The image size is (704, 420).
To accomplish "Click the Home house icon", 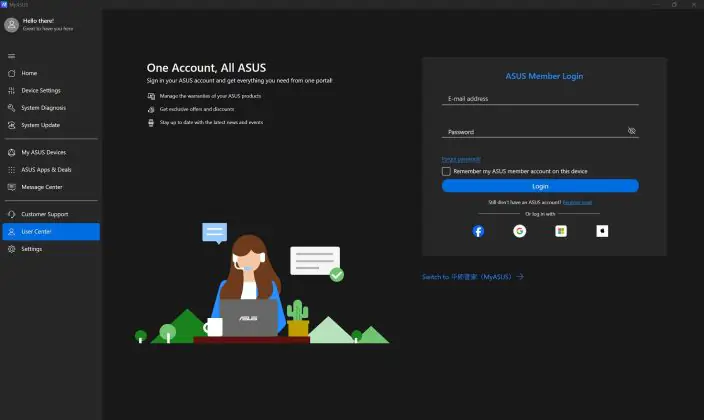I will coord(12,73).
